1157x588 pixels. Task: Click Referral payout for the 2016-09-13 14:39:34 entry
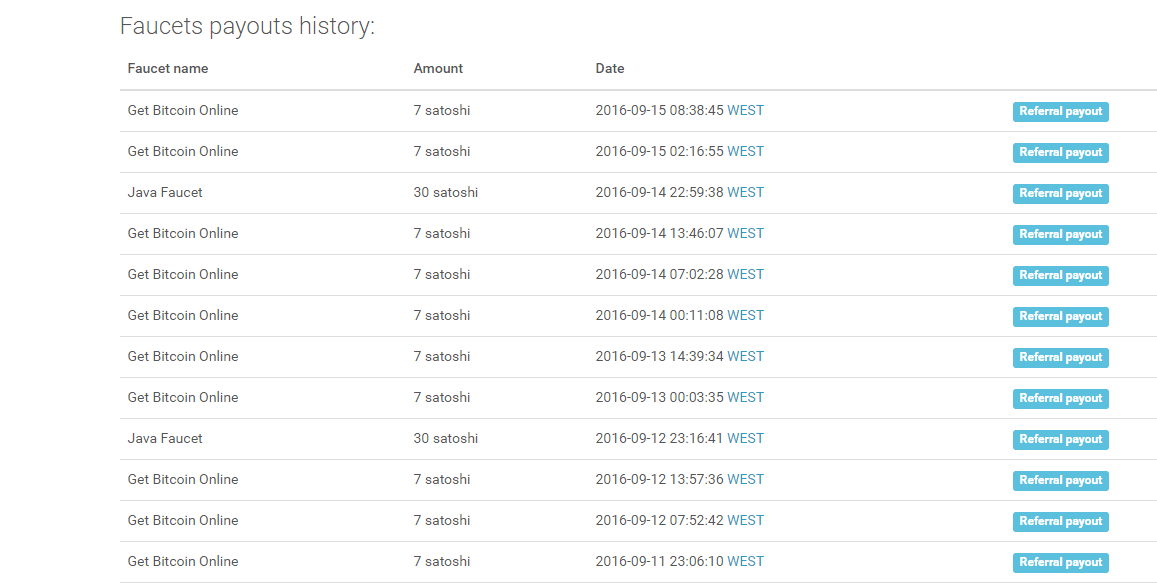tap(1060, 357)
